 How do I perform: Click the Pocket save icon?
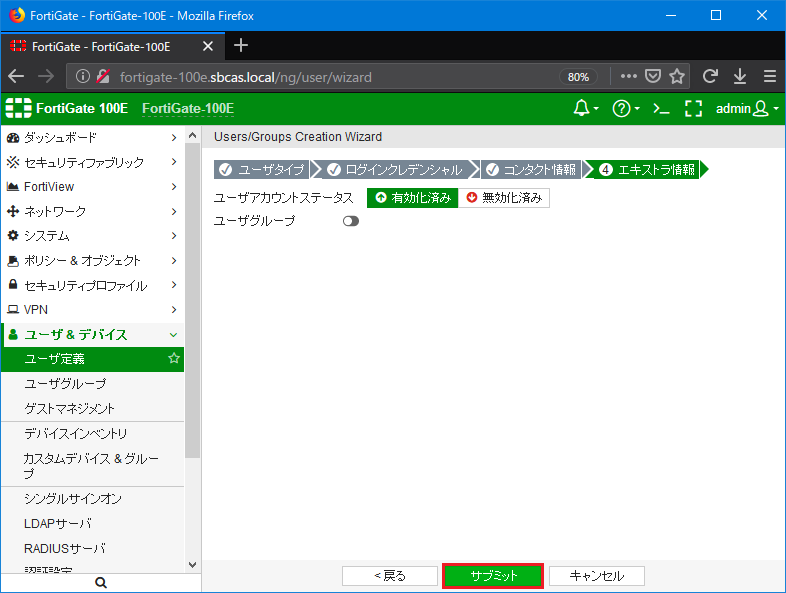click(x=653, y=76)
